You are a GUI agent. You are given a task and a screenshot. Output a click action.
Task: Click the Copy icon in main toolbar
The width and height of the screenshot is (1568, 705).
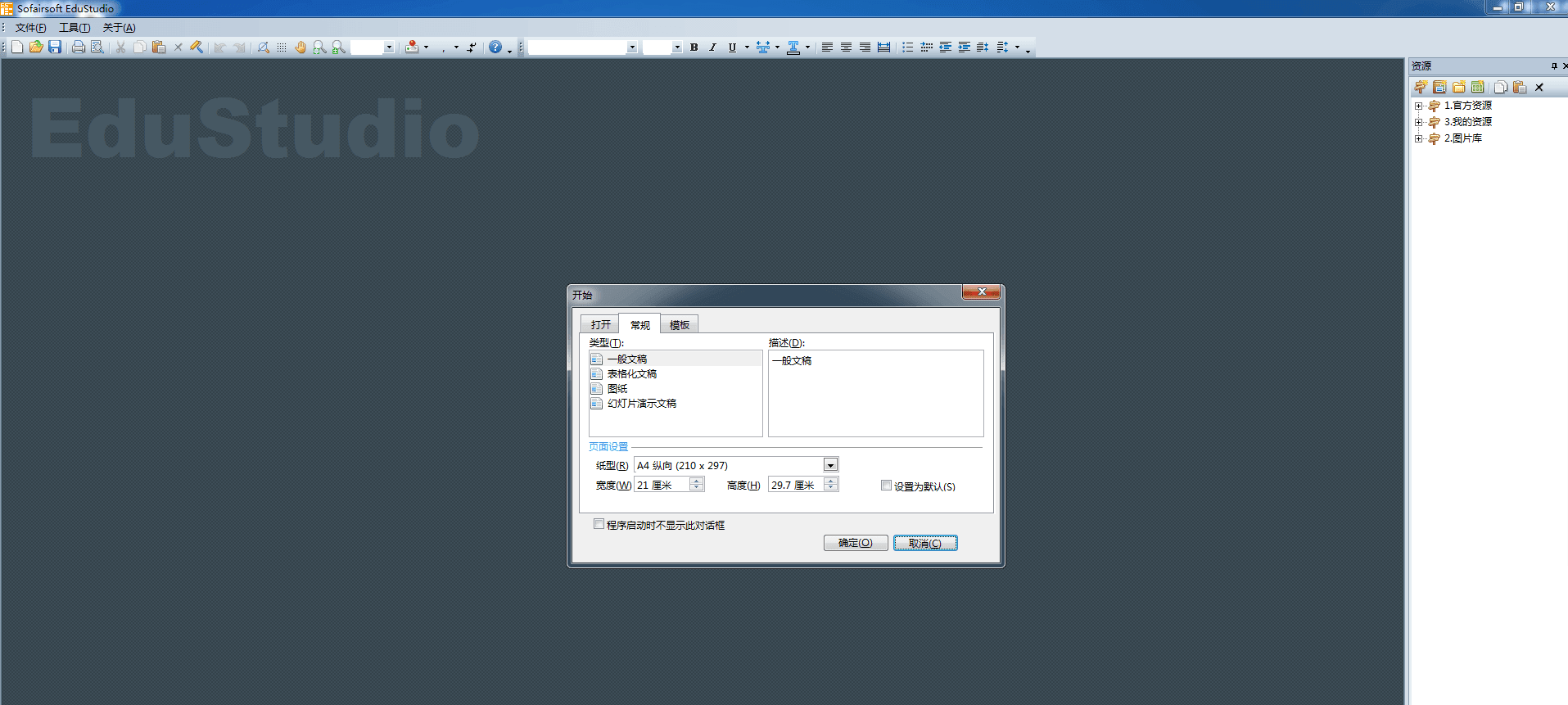pyautogui.click(x=140, y=47)
